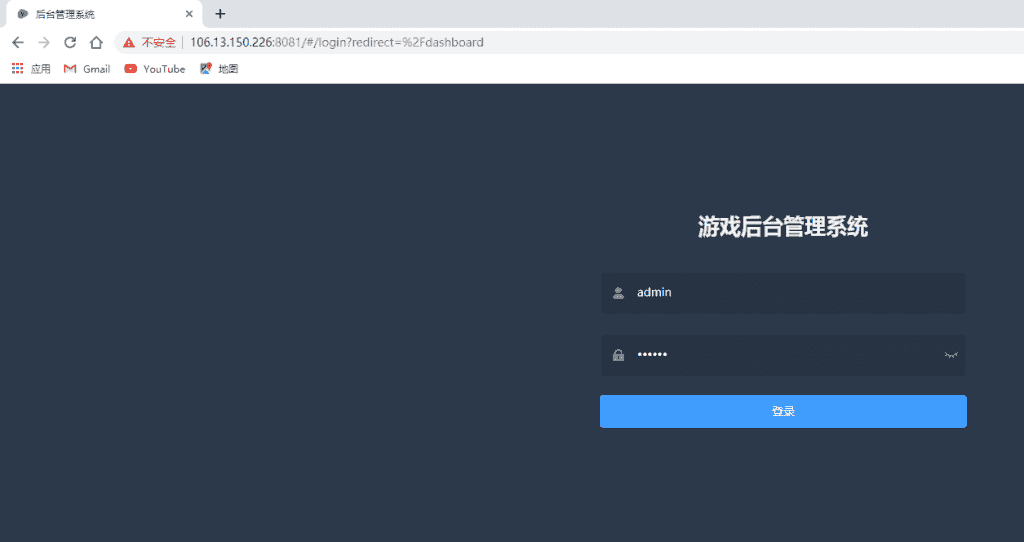Toggle password visibility with the eye icon
This screenshot has height=542, width=1024.
(951, 355)
